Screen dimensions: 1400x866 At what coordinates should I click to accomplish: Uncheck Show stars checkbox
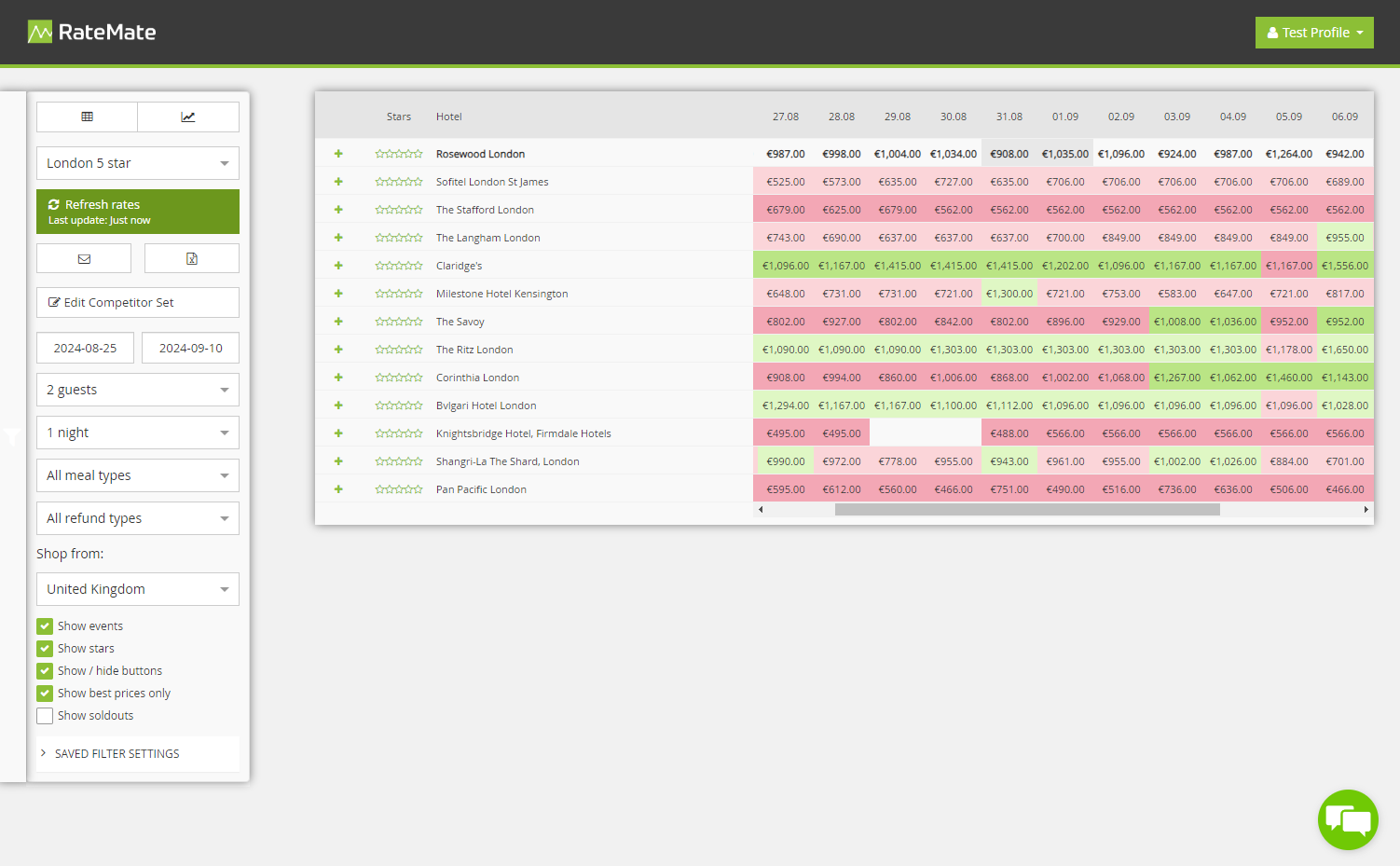[x=45, y=649]
